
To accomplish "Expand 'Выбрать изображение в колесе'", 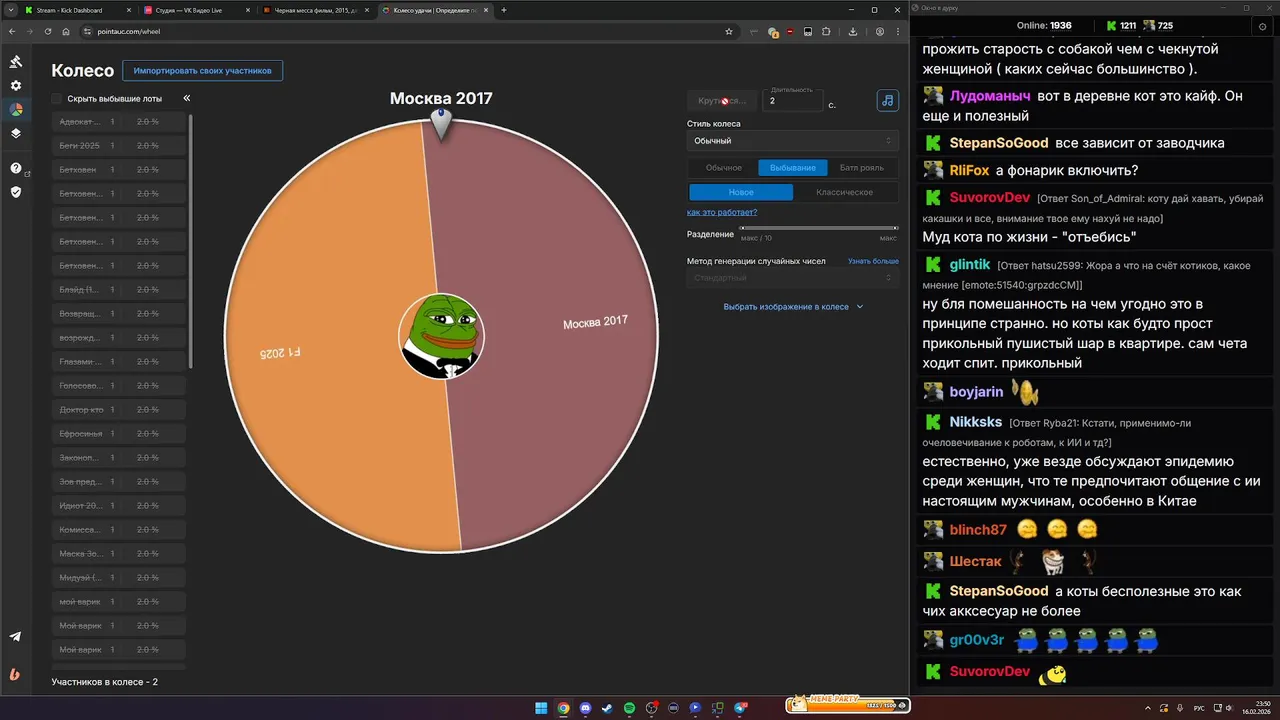I will pos(793,307).
